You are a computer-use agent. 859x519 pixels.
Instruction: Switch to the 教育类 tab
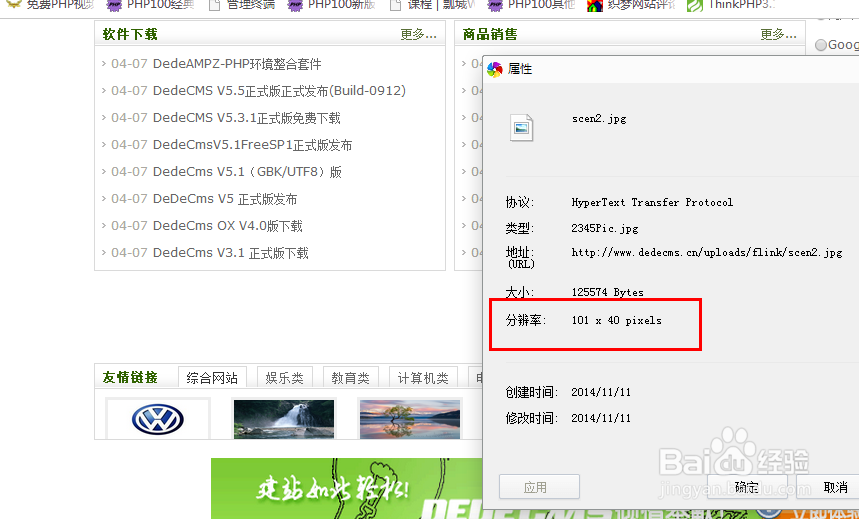(x=350, y=378)
